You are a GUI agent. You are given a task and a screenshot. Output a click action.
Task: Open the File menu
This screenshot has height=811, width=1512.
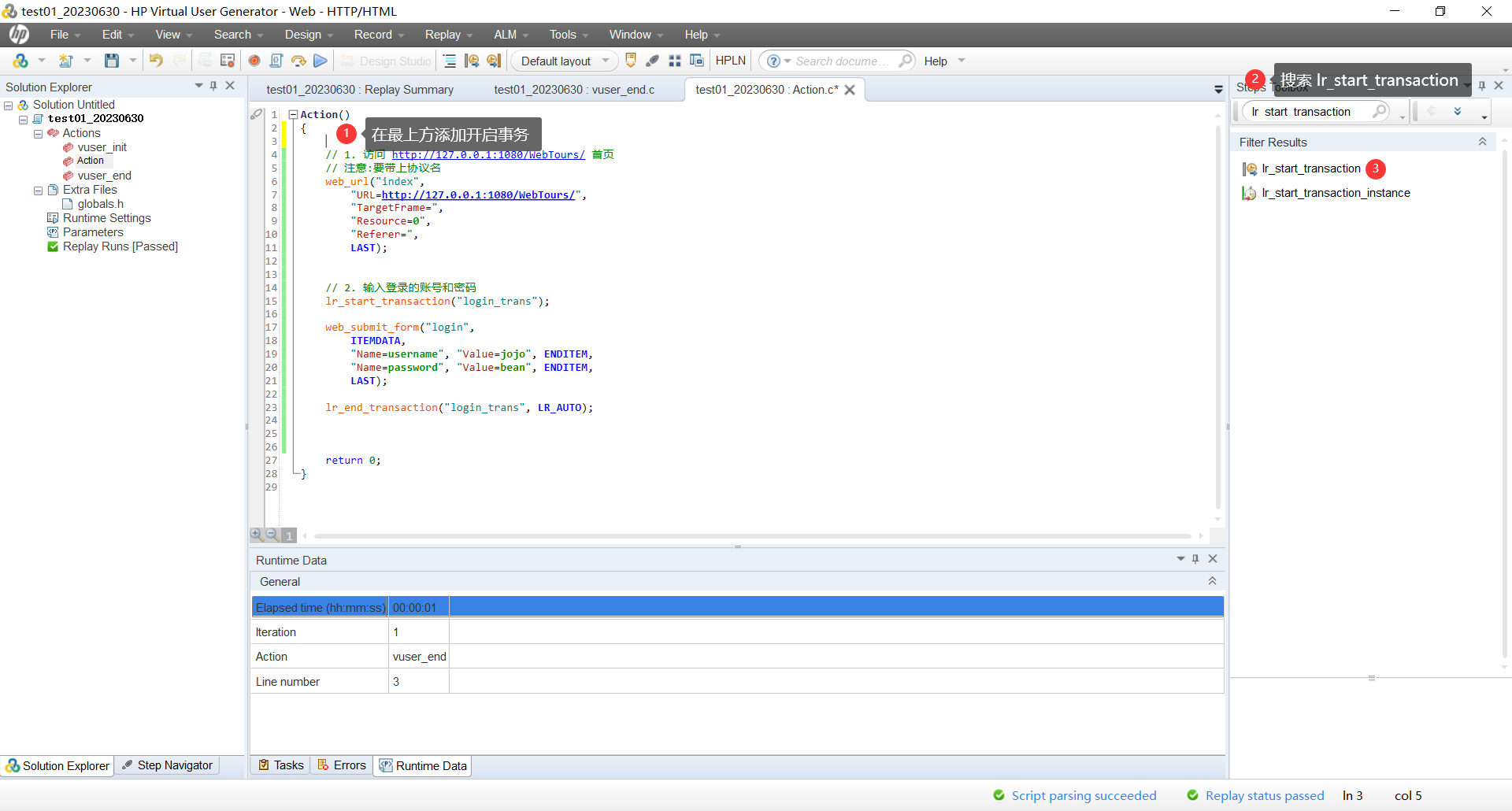tap(65, 35)
